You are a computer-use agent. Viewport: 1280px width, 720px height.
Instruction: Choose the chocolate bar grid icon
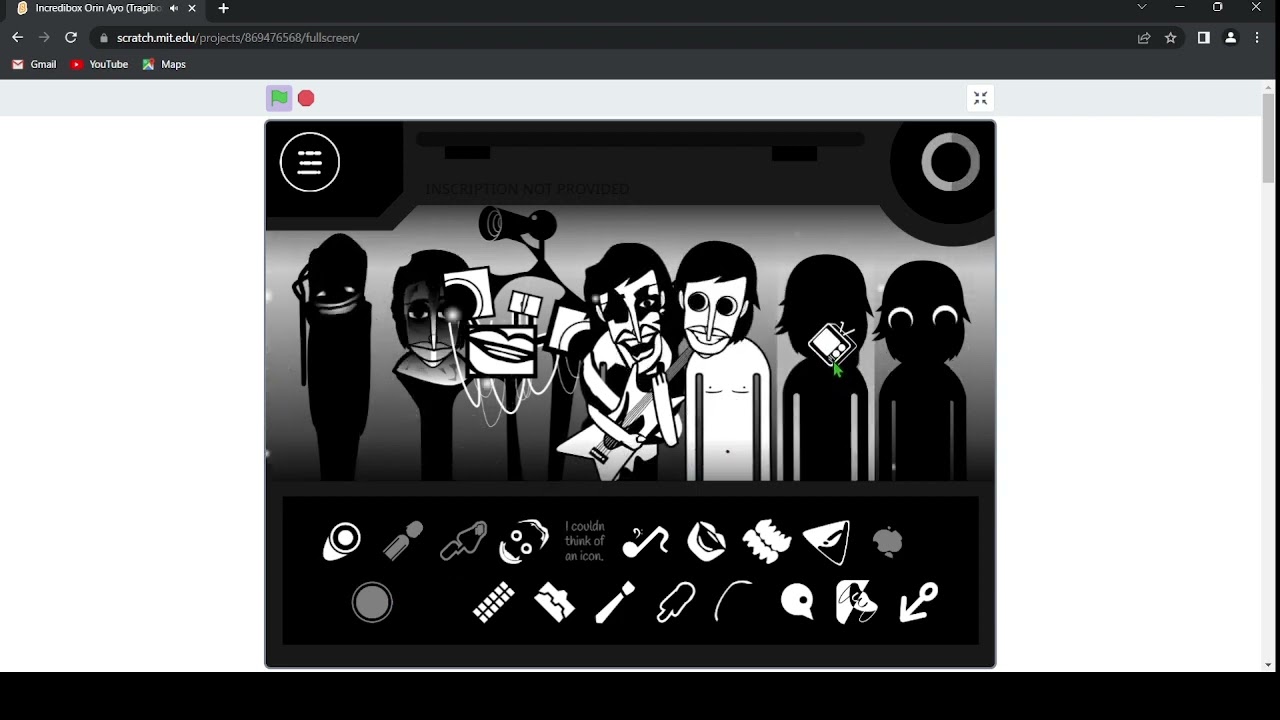pyautogui.click(x=494, y=603)
